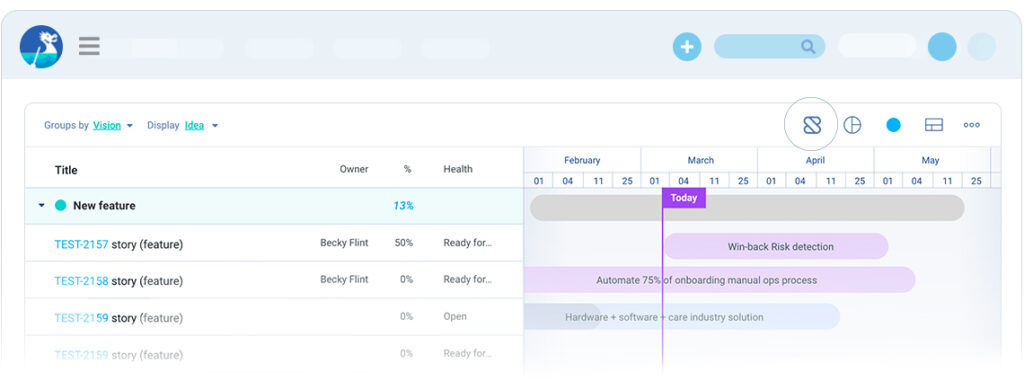Open the pie chart view icon

click(852, 125)
